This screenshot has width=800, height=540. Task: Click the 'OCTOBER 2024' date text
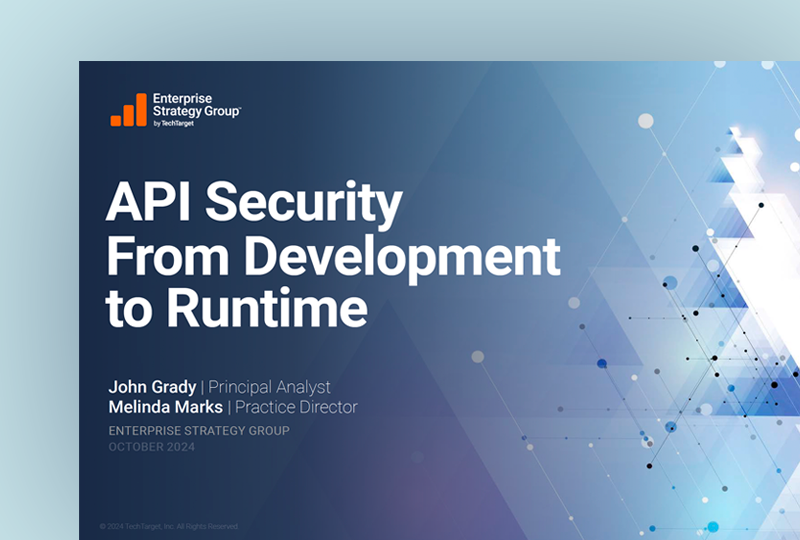pos(152,447)
